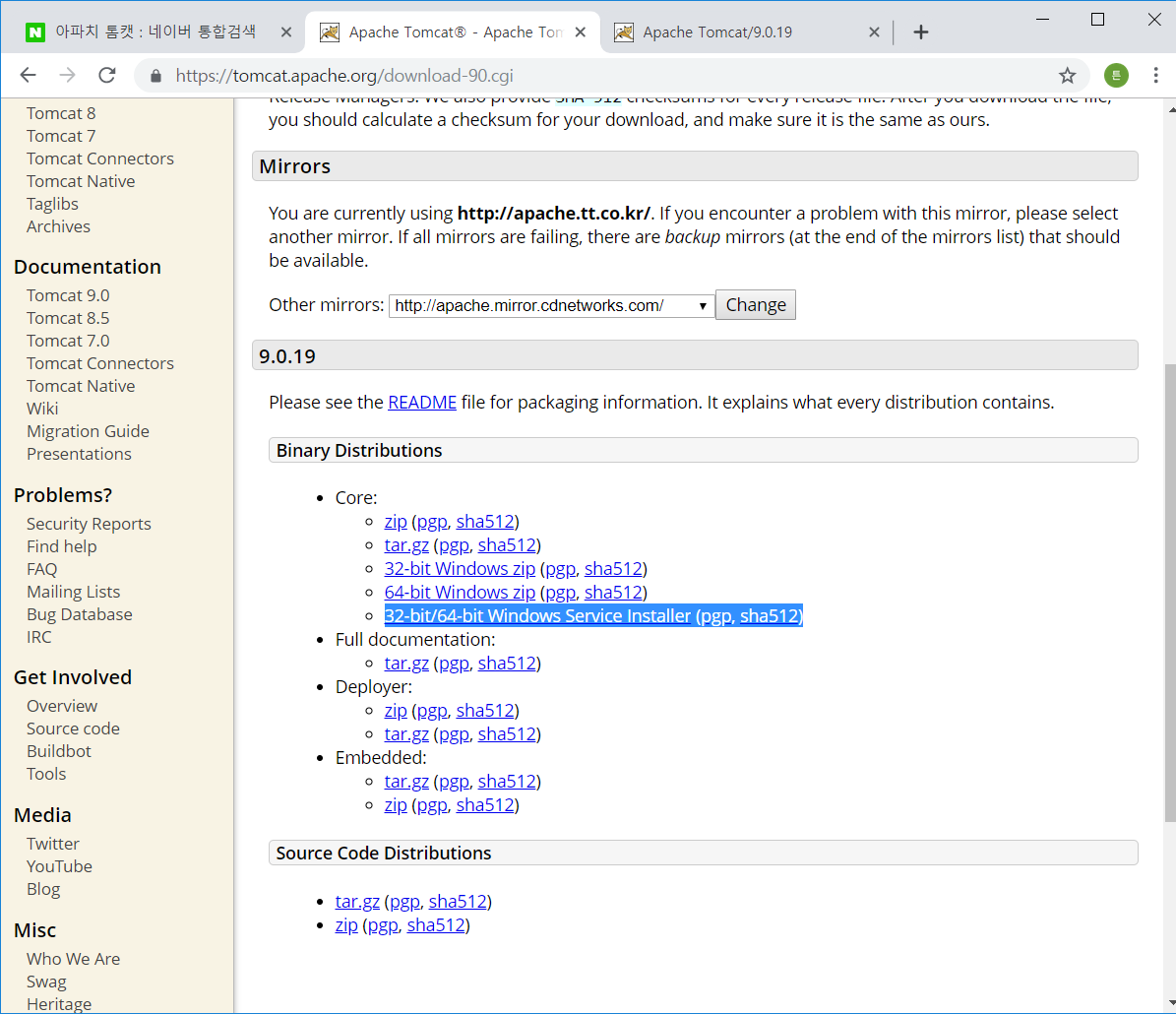Screen dimensions: 1176x1014
Task: Download the Embedded zip
Action: coord(396,805)
